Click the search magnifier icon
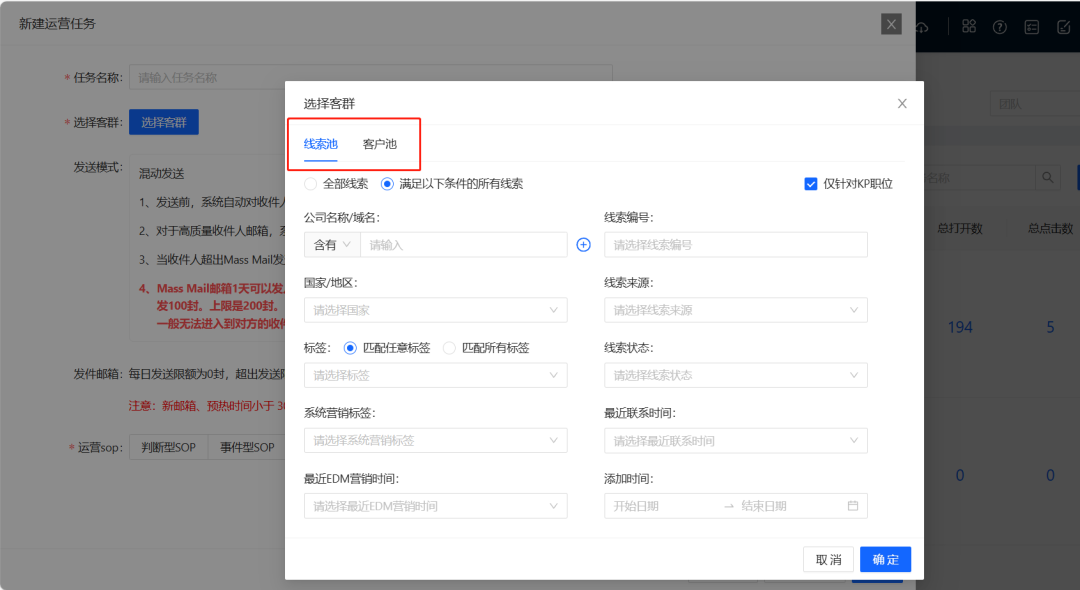 click(1047, 177)
